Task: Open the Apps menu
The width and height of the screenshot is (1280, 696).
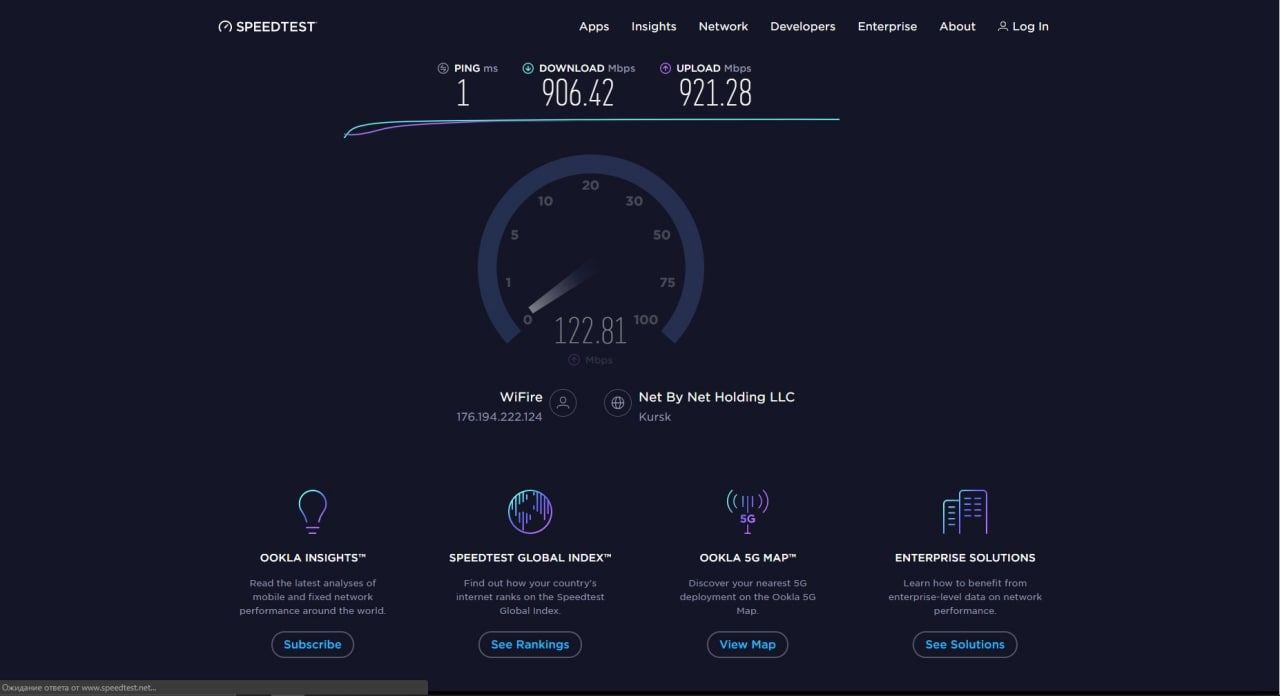Action: click(x=594, y=26)
